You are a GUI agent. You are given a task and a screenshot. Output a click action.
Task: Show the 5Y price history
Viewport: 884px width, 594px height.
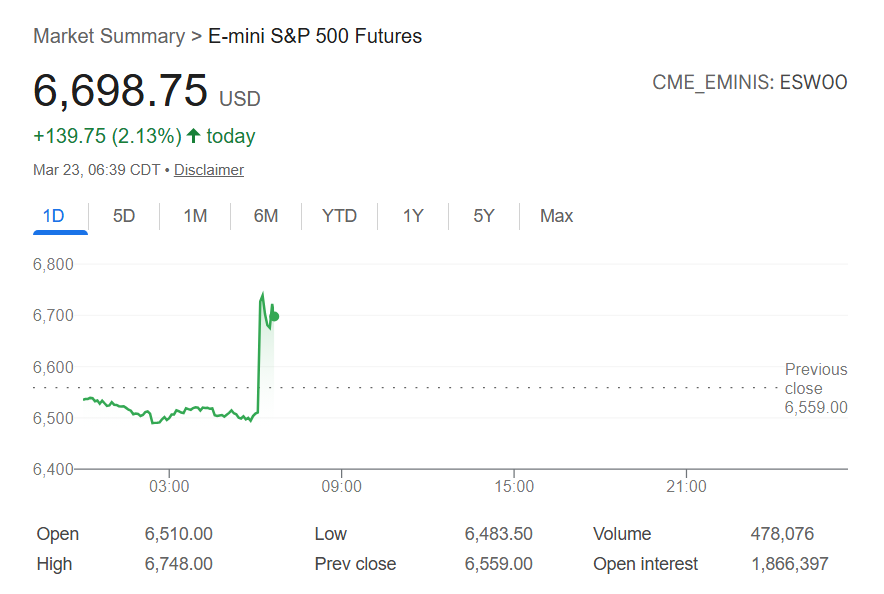click(x=484, y=216)
